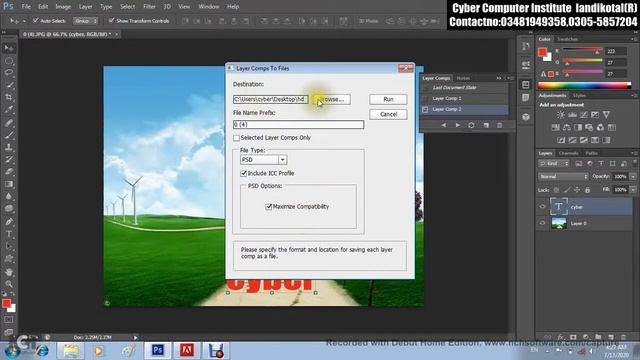The image size is (640, 360).
Task: Open the Filter menu
Action: point(149,7)
